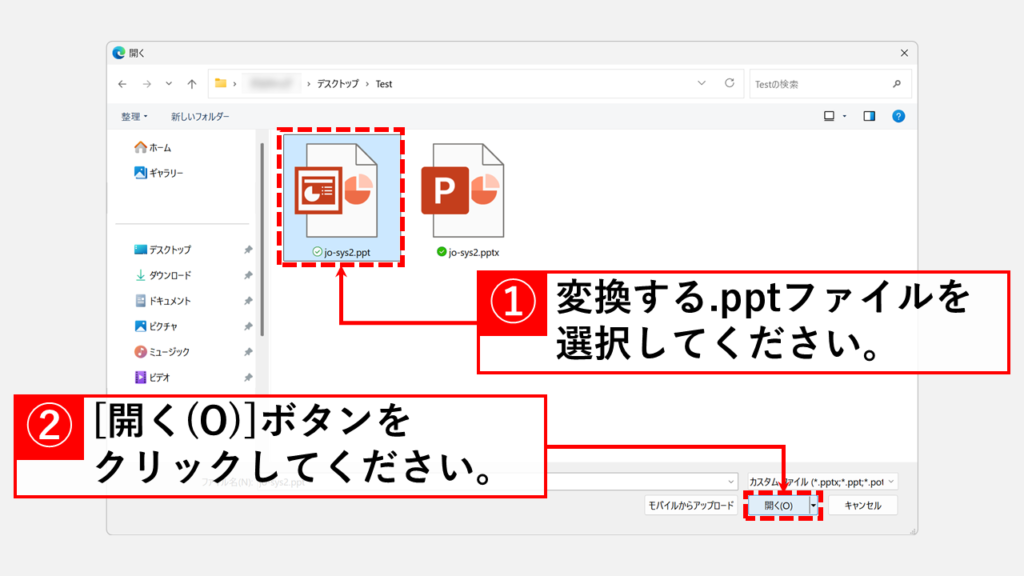The height and width of the screenshot is (576, 1024).
Task: Open ダウンロード in the navigation pane
Action: (x=163, y=275)
